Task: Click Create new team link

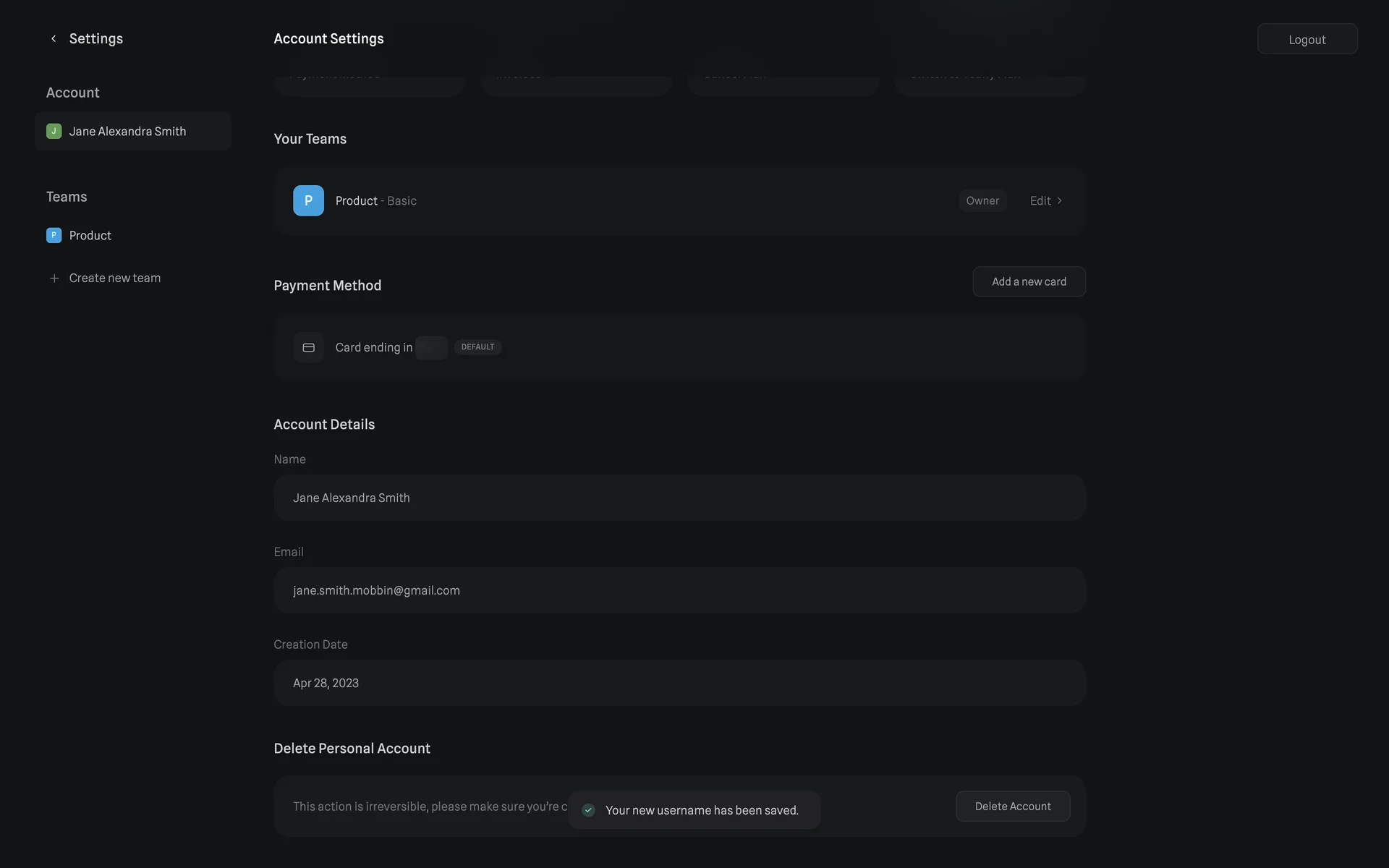Action: [114, 278]
